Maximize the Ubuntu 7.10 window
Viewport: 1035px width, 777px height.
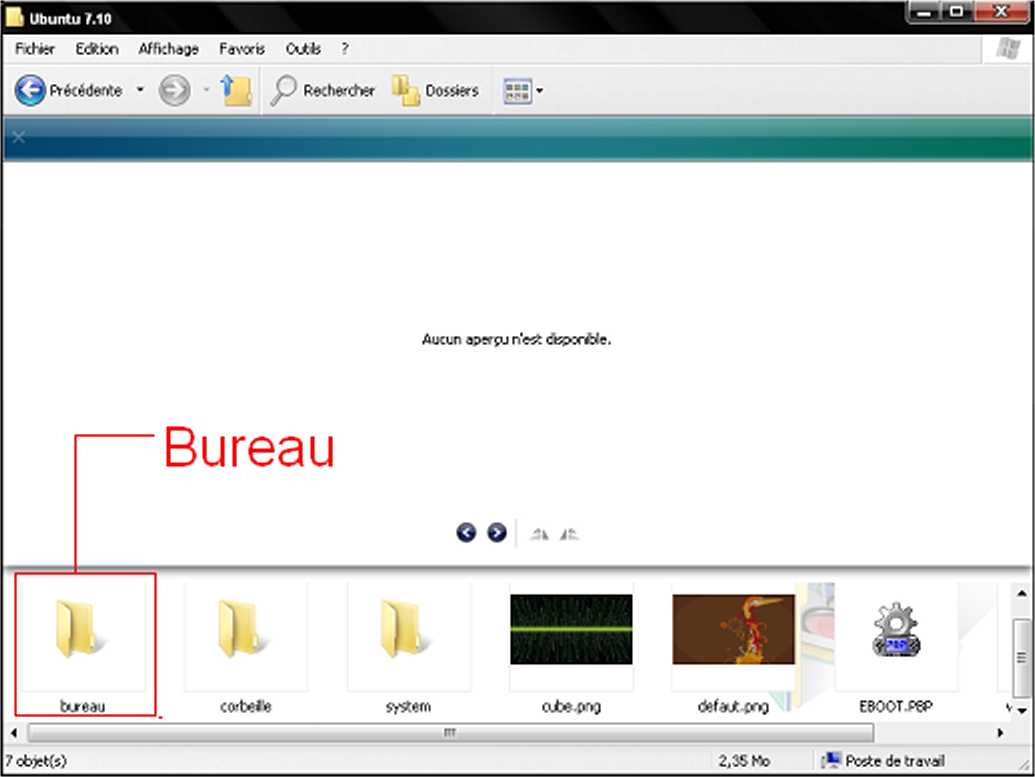955,13
